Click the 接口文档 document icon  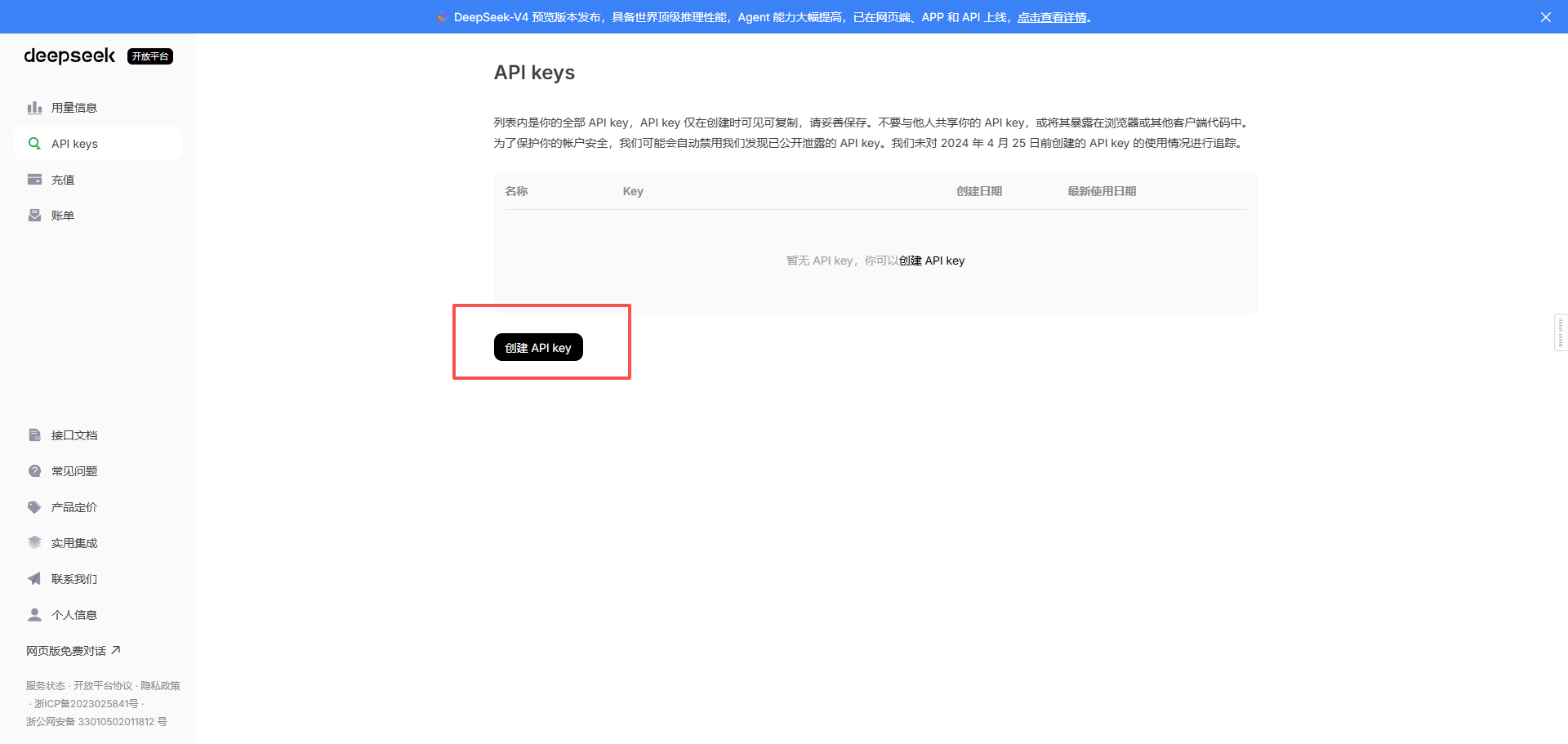[34, 435]
